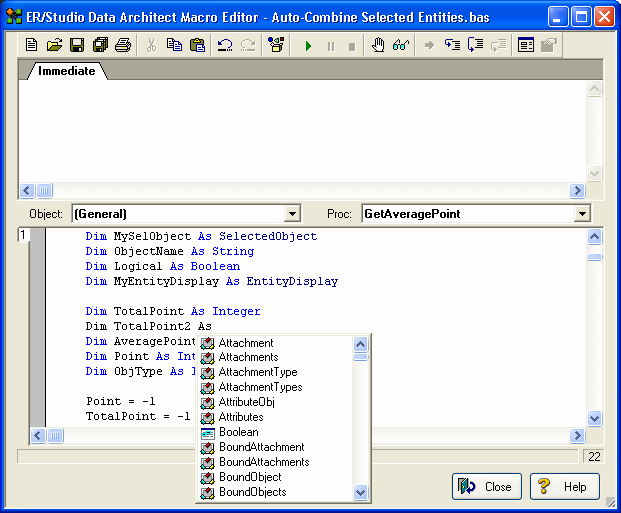Screen dimensions: 621x513
Task: Open quick watch glasses icon
Action: pos(401,45)
